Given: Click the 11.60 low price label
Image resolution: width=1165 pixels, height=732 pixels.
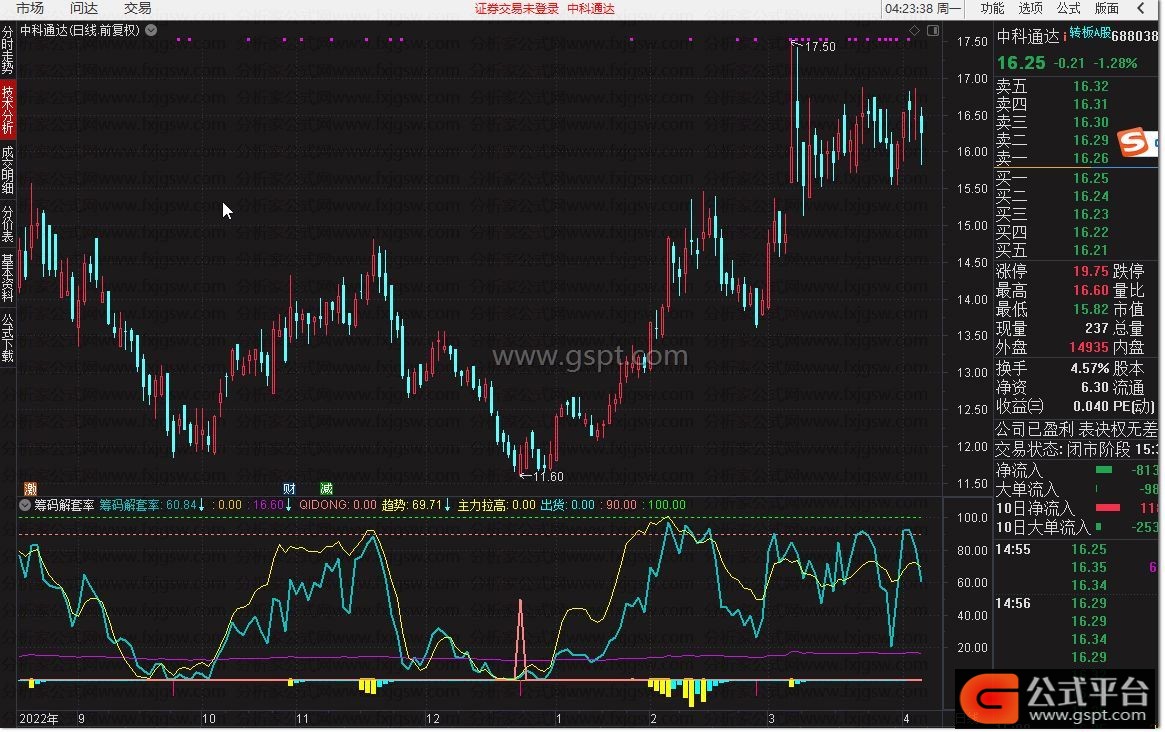Looking at the screenshot, I should pos(548,477).
